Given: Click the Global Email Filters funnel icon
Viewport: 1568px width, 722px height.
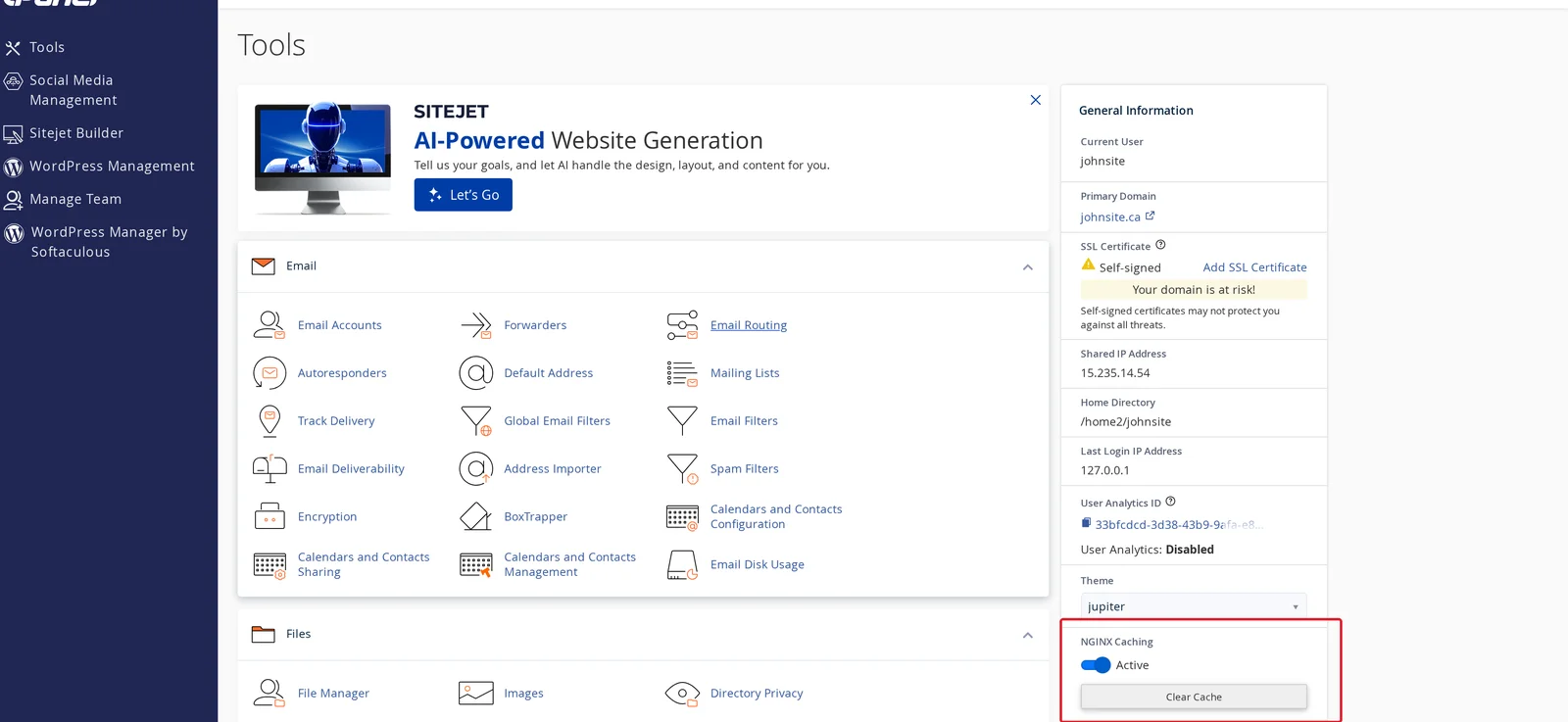Looking at the screenshot, I should [x=476, y=420].
